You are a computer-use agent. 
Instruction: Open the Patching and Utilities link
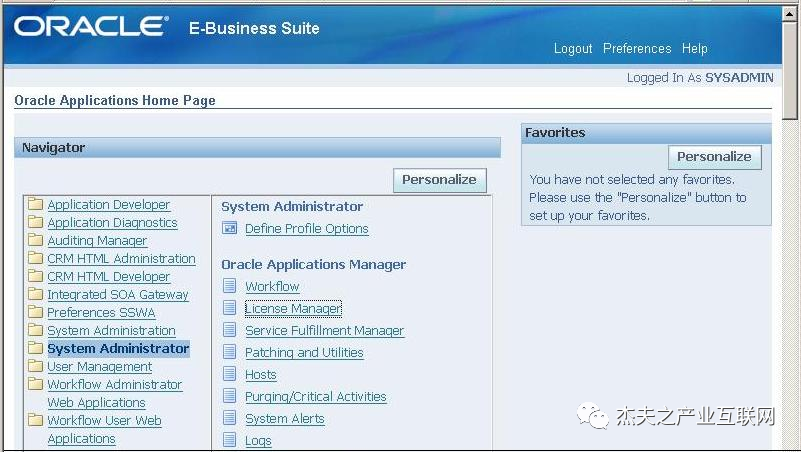click(x=304, y=352)
